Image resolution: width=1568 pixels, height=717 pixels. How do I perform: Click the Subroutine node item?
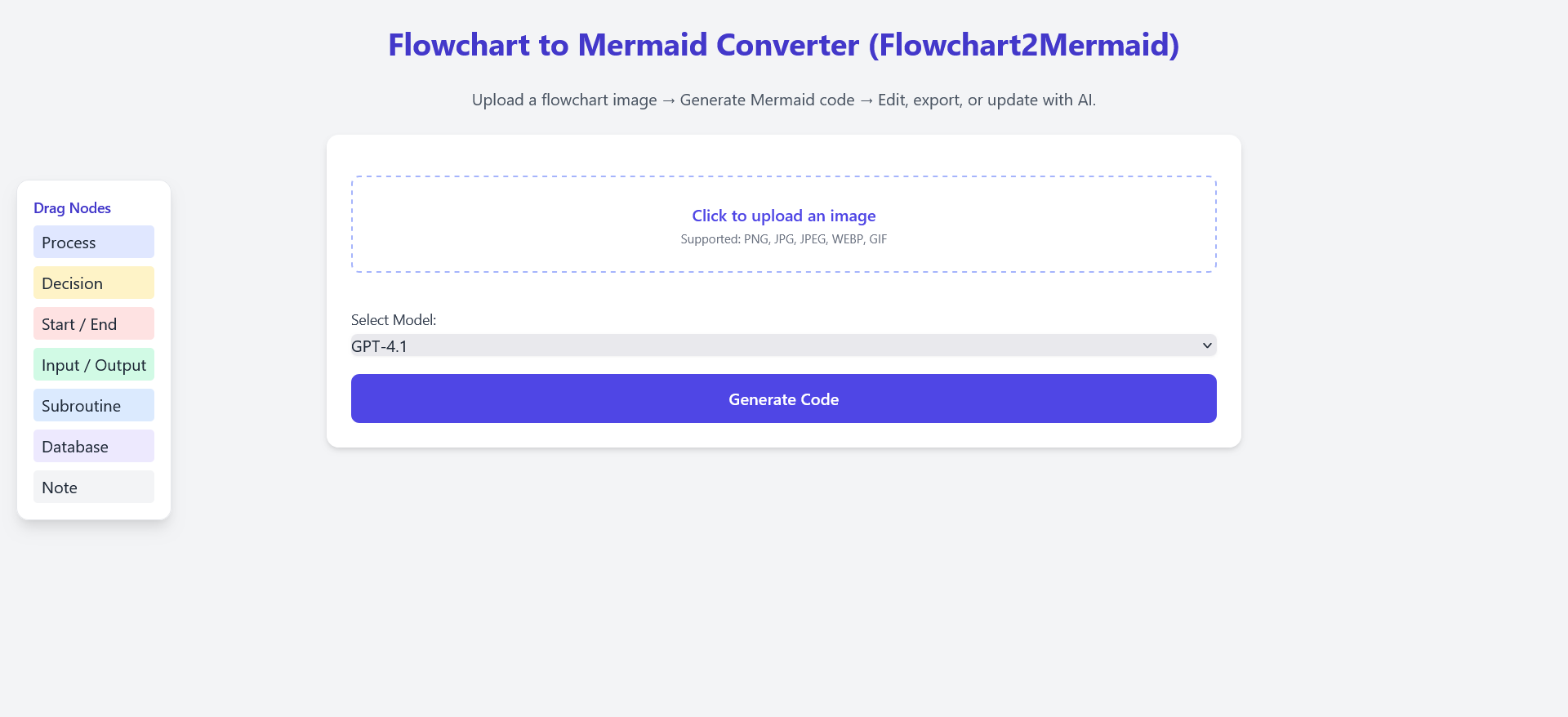(x=93, y=406)
